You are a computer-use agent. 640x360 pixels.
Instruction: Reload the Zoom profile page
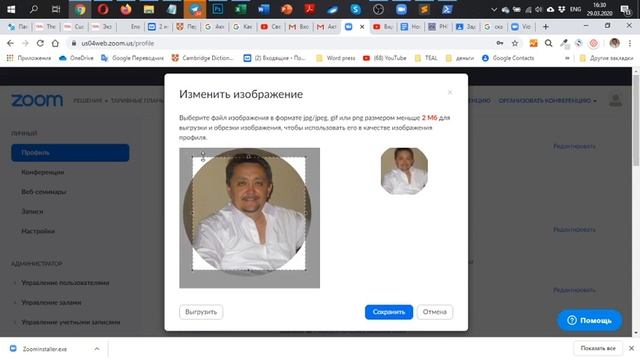(40, 43)
